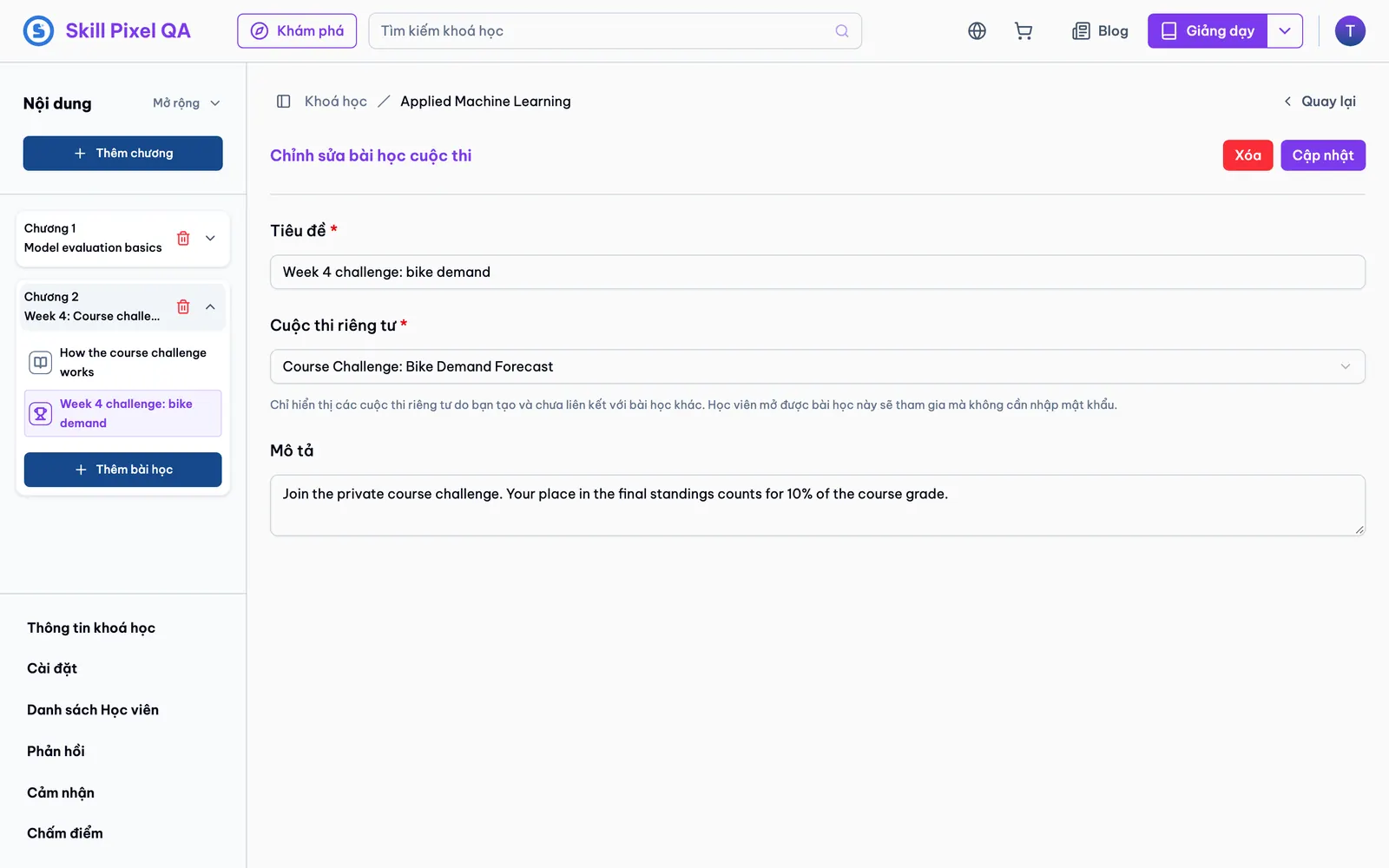Go to Chấm điểm section

click(x=65, y=833)
